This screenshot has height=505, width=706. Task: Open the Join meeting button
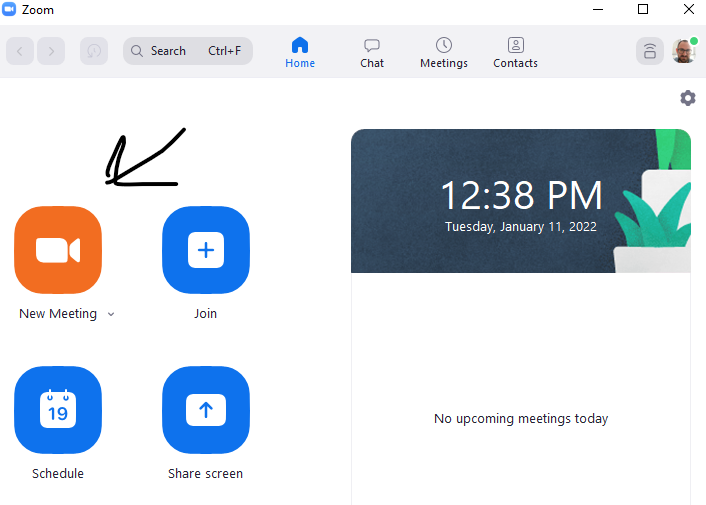(x=206, y=250)
